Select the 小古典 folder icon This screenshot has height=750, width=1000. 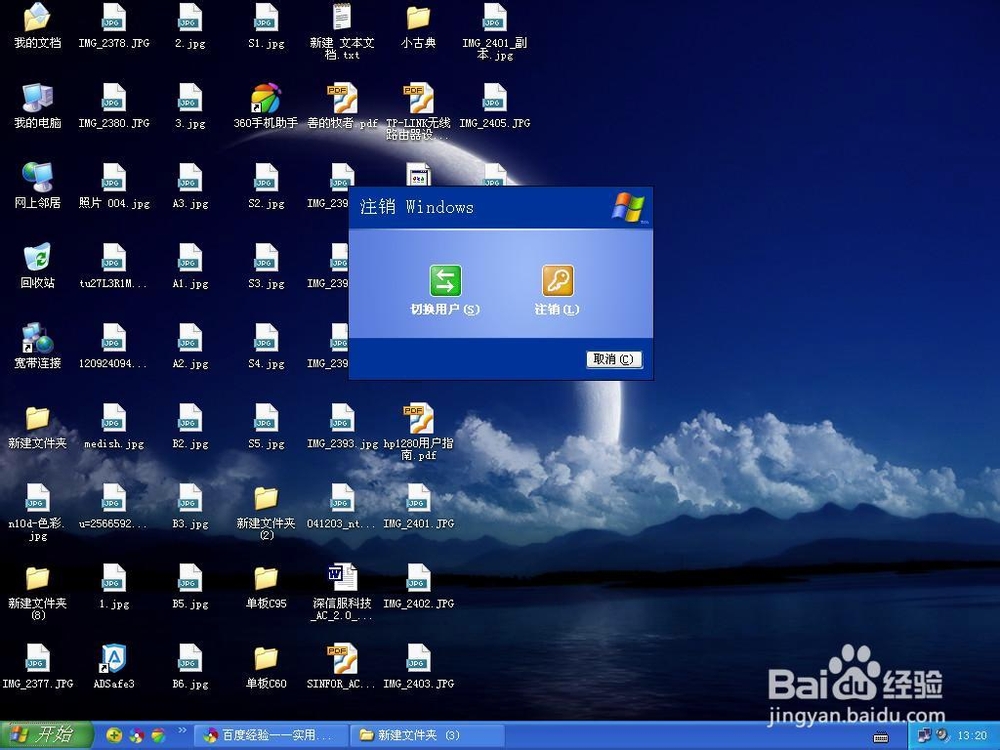[x=418, y=18]
